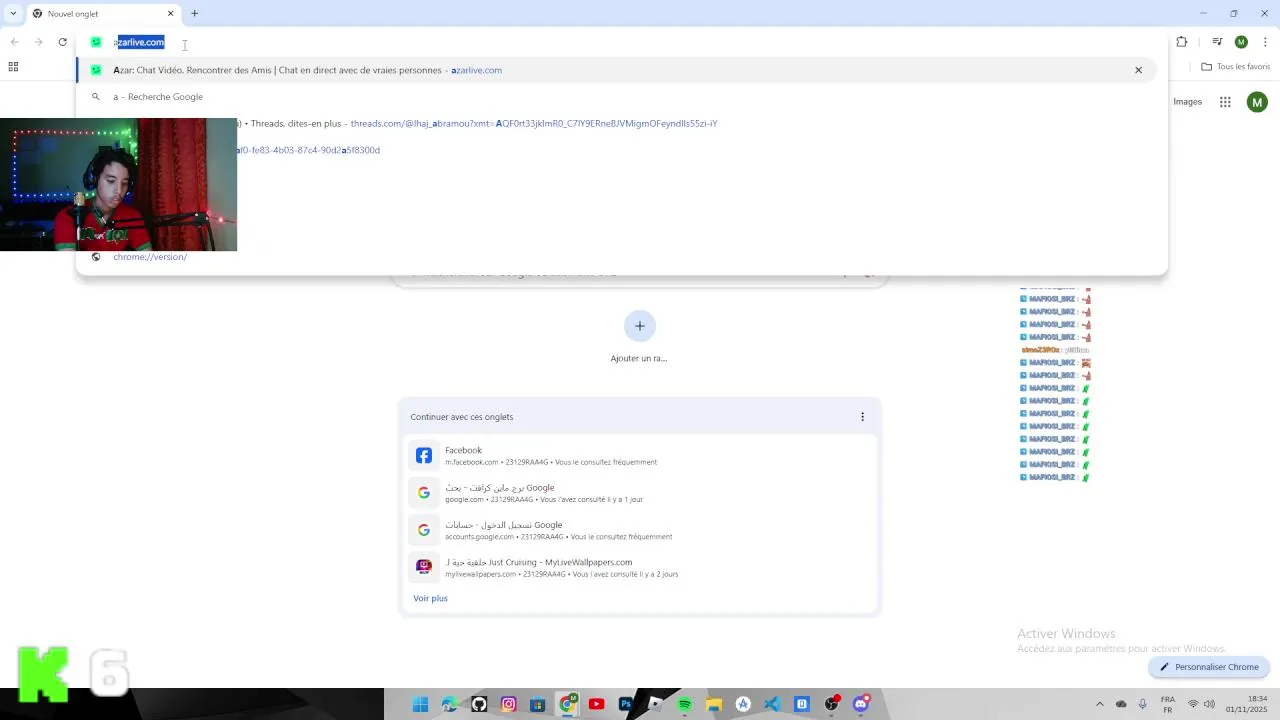This screenshot has height=720, width=1280.
Task: Open the Wi-Fi network tray icon
Action: pyautogui.click(x=1193, y=704)
